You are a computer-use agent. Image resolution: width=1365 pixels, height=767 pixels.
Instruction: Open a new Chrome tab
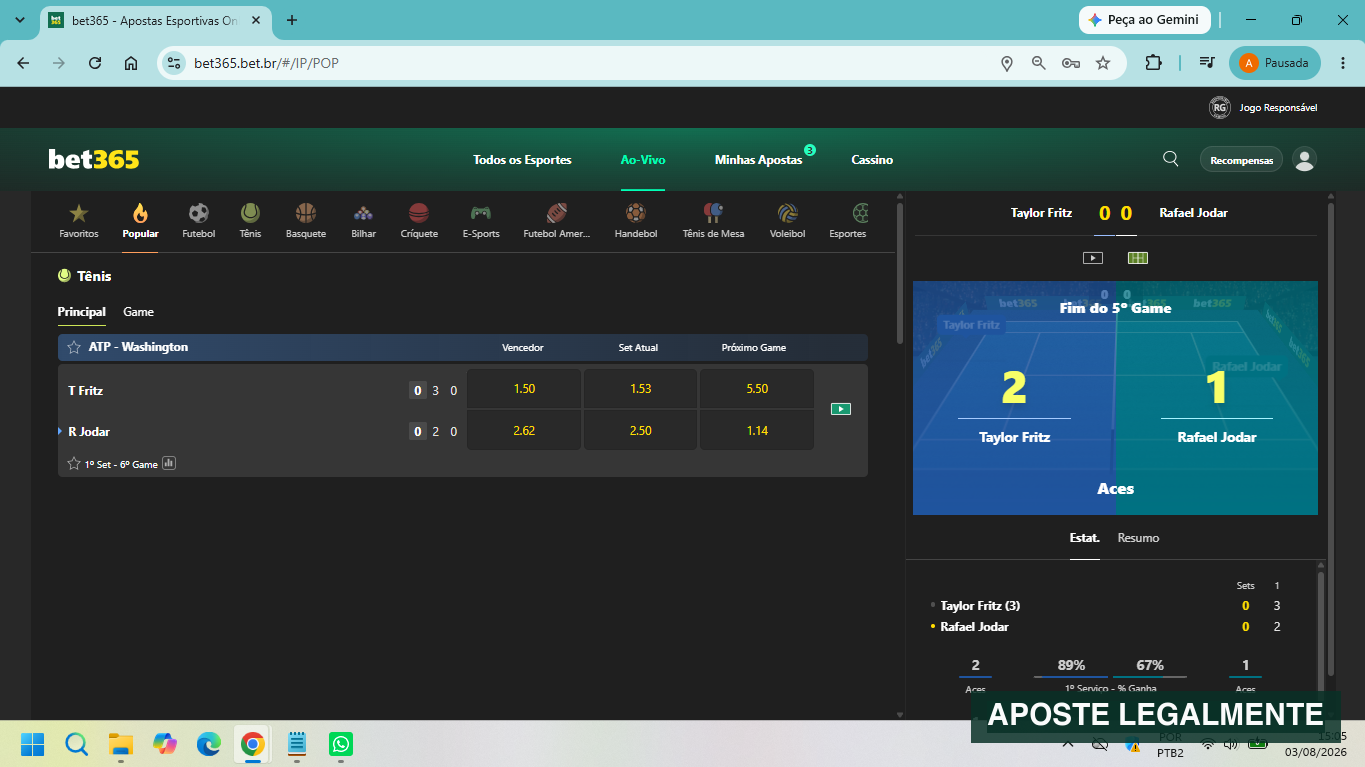tap(292, 20)
